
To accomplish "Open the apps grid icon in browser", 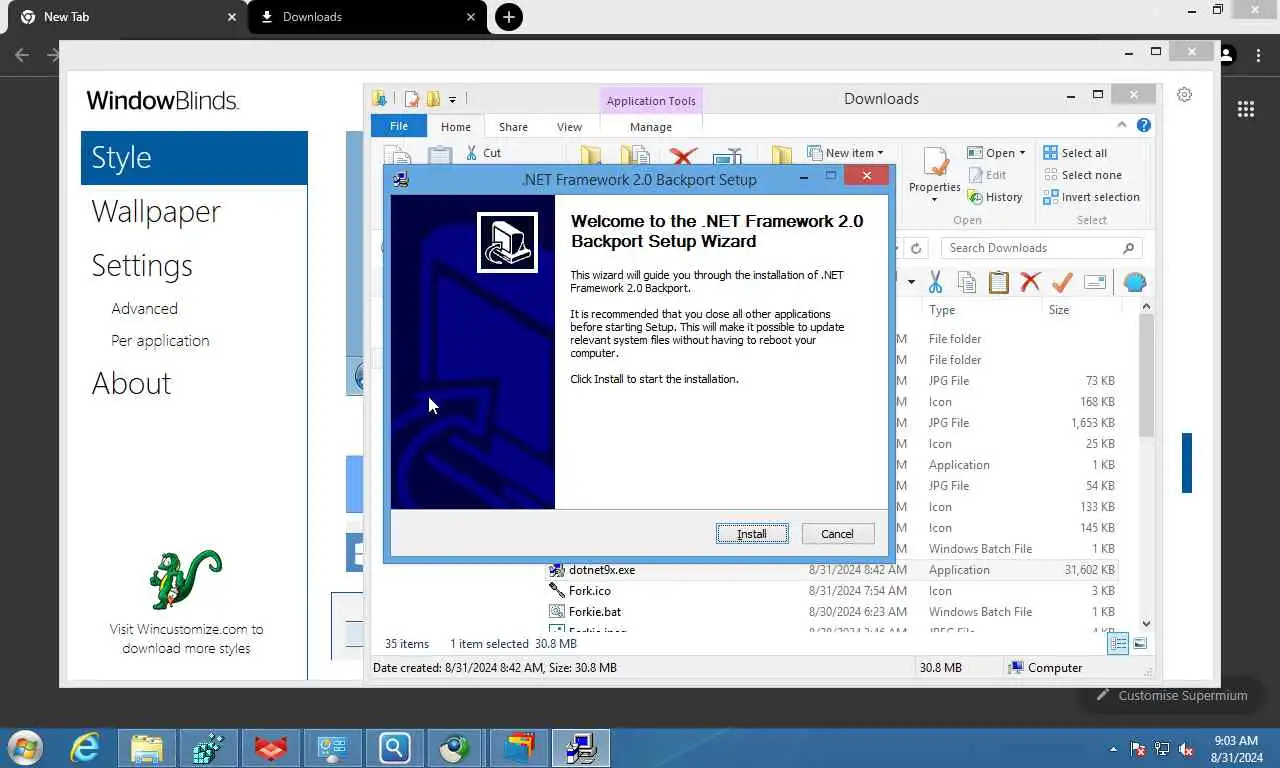I will point(1246,110).
